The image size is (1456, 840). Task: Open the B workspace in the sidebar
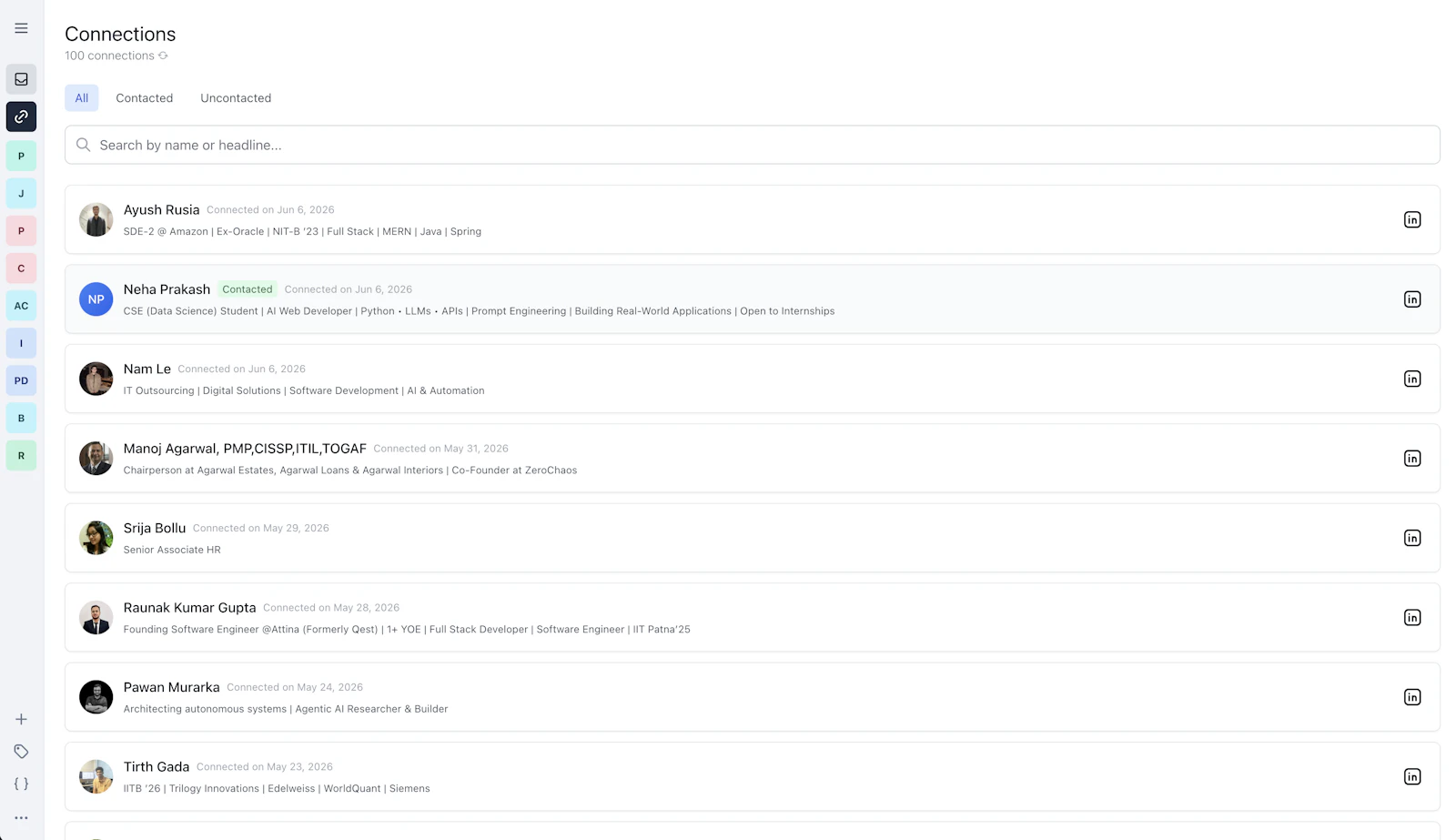coord(21,418)
